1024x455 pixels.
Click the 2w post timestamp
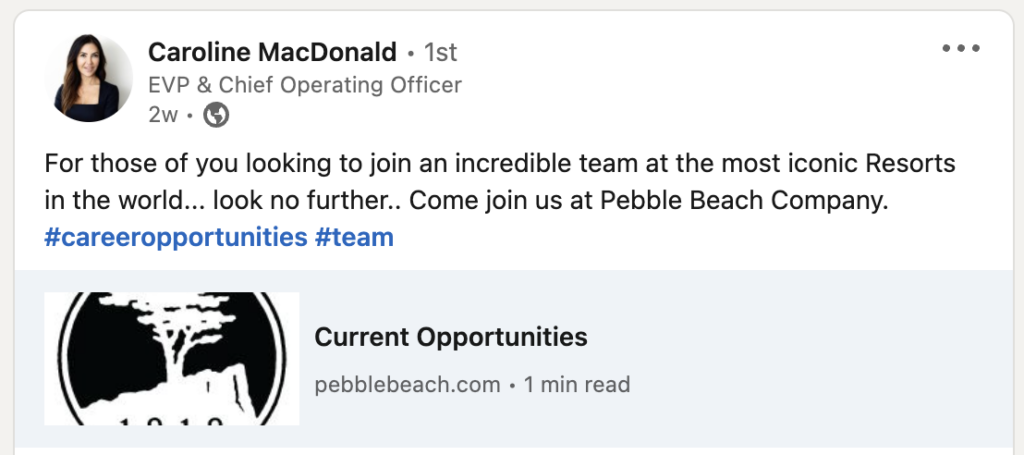[x=162, y=115]
